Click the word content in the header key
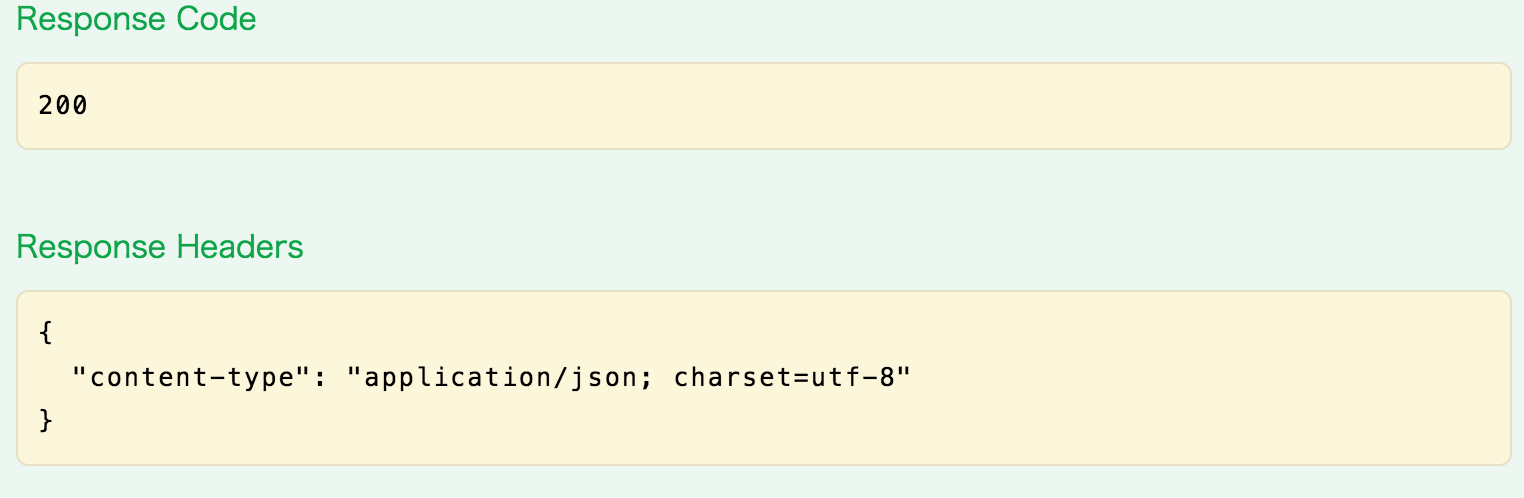 [147, 379]
